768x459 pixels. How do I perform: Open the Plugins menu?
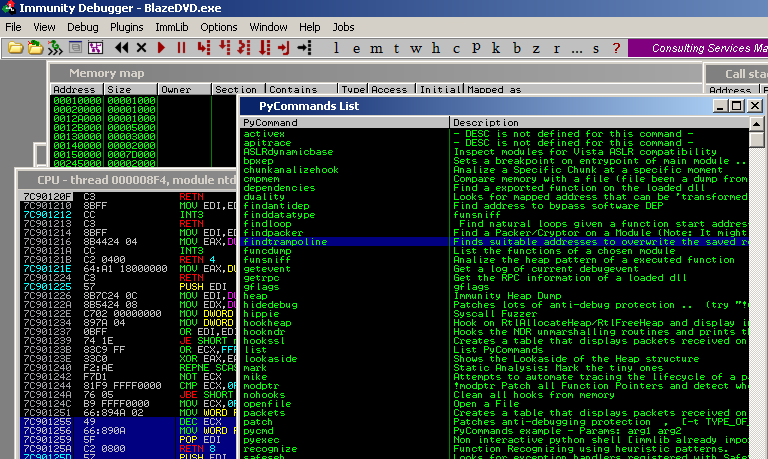[126, 26]
